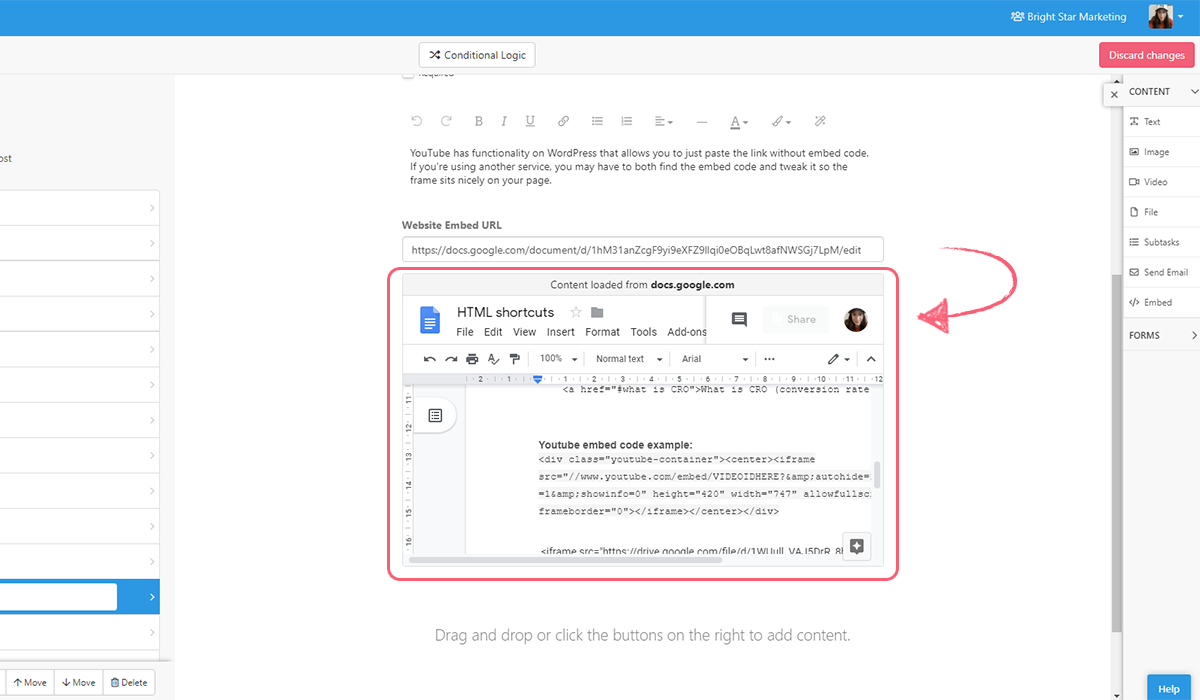Toggle bold formatting
This screenshot has width=1200, height=700.
click(x=478, y=121)
